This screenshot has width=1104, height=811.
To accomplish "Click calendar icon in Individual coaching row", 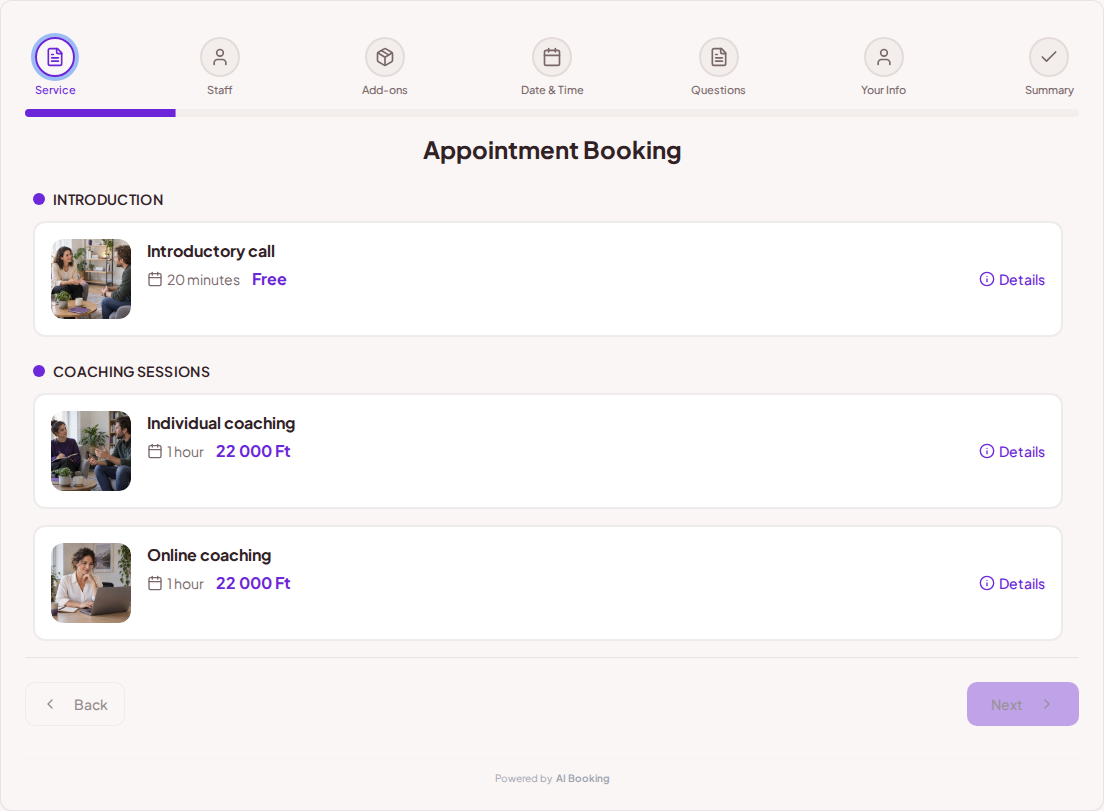I will pyautogui.click(x=155, y=451).
